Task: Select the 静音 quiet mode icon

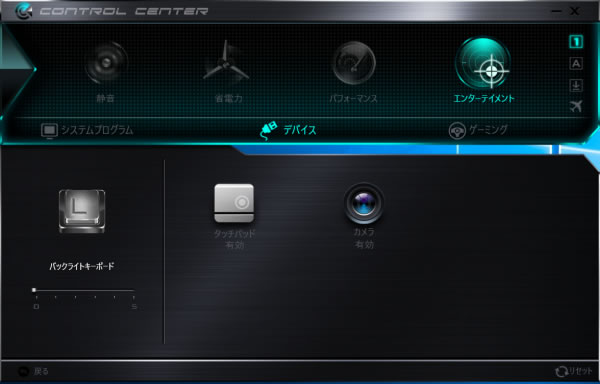Action: 106,63
